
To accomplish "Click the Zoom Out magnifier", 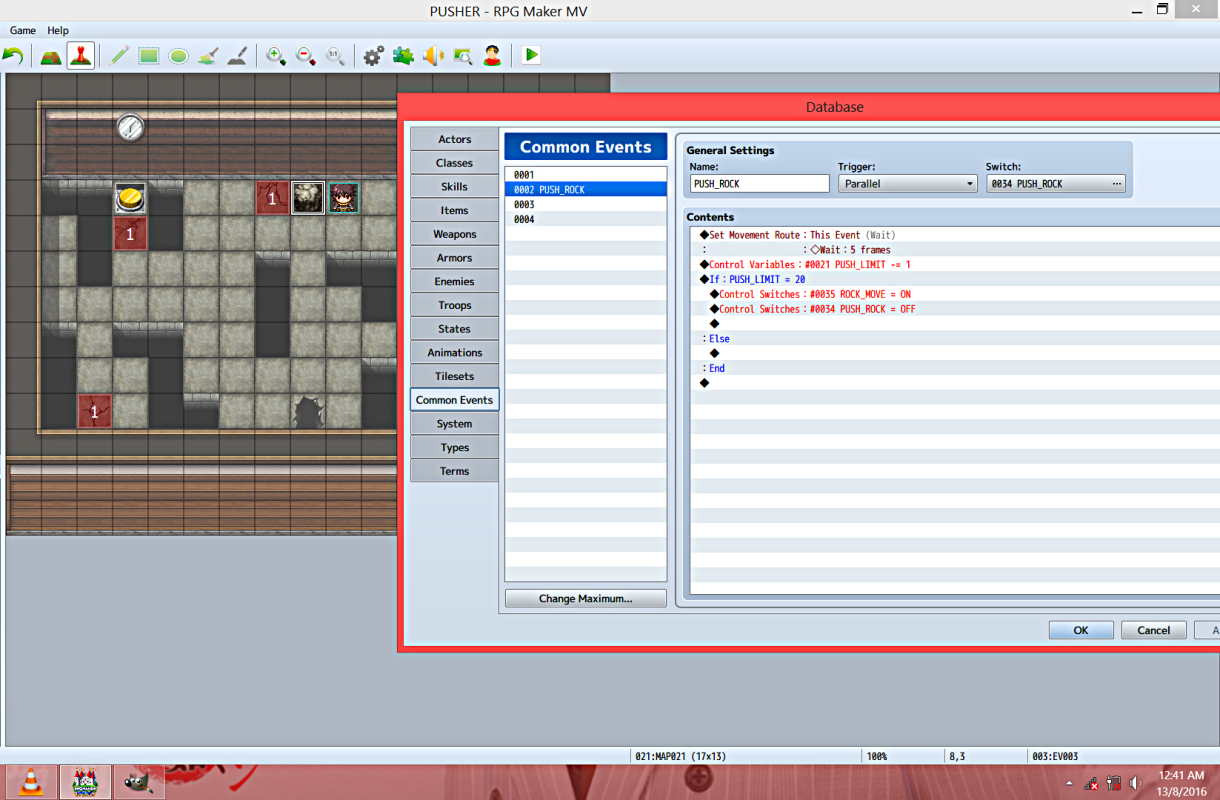I will coord(306,56).
